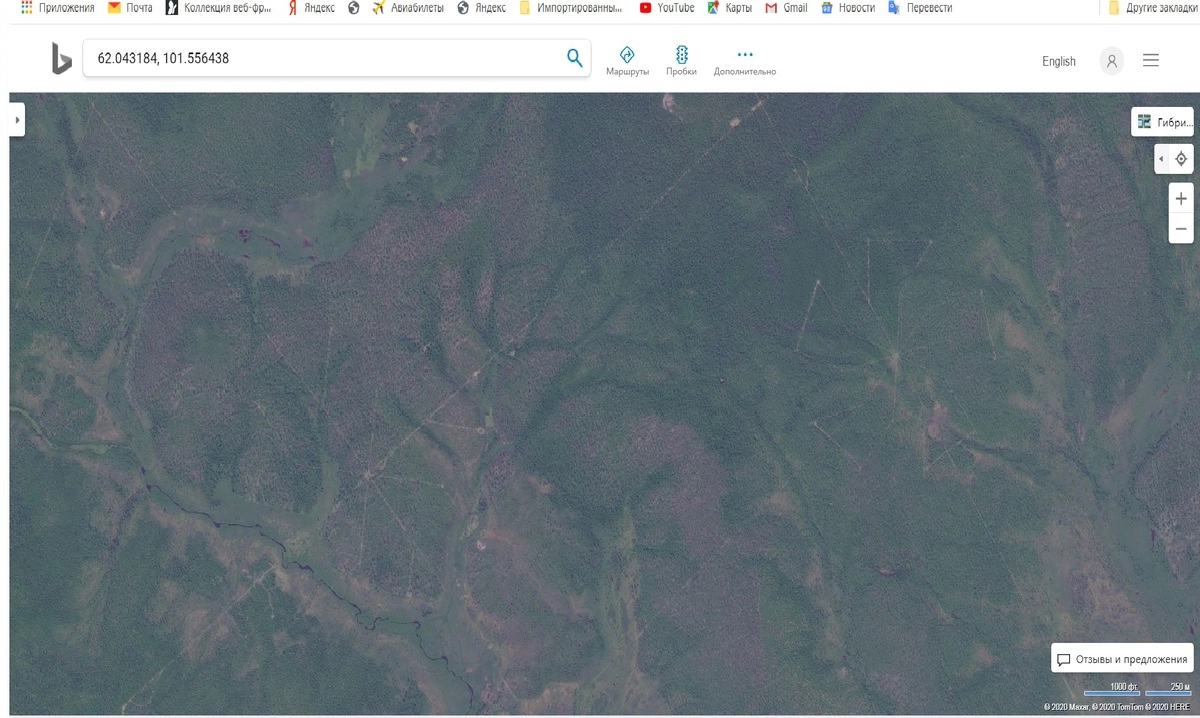Click the search magnifier icon
The image size is (1200, 718).
coord(574,58)
